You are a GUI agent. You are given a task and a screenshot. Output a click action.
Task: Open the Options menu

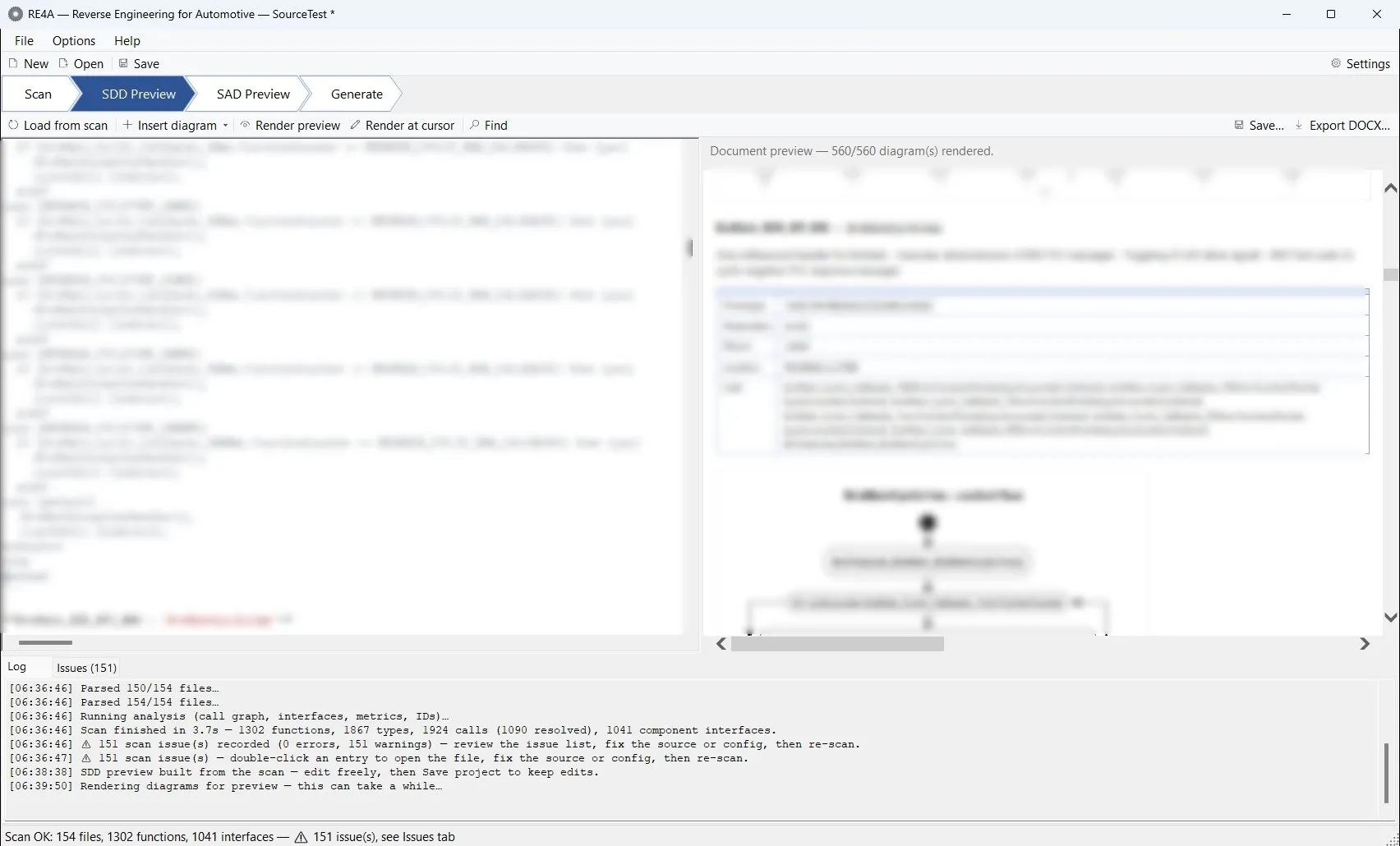(74, 40)
